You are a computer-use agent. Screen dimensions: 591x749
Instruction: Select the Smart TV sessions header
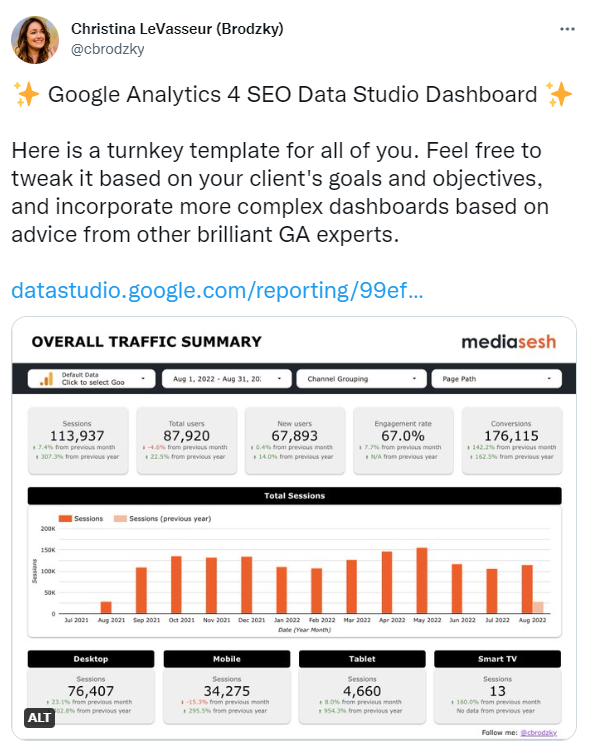point(497,659)
